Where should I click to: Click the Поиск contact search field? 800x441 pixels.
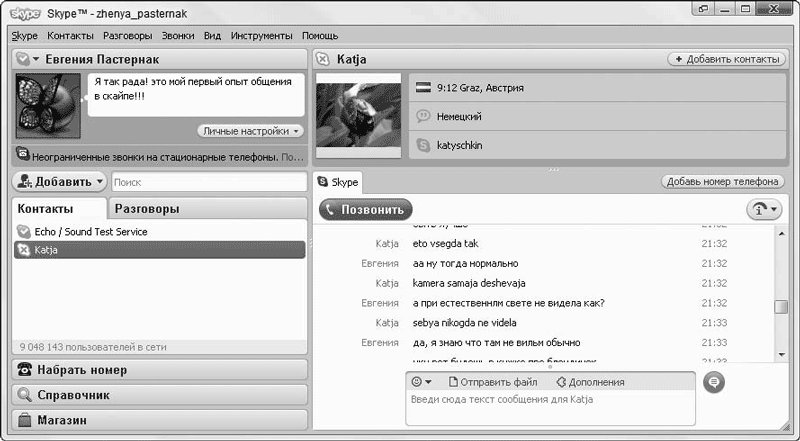tap(208, 183)
